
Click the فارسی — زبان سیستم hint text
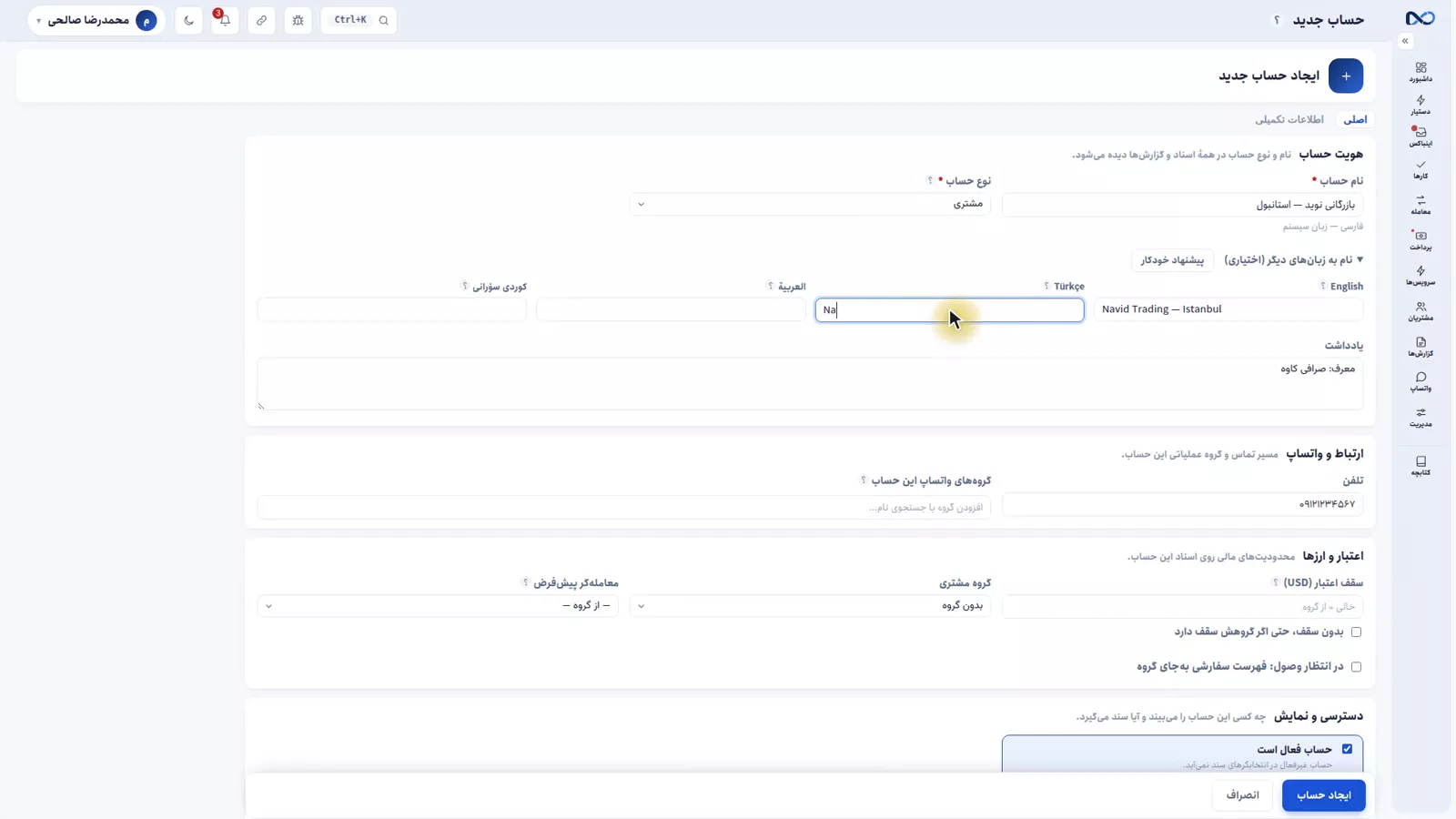coord(1322,226)
